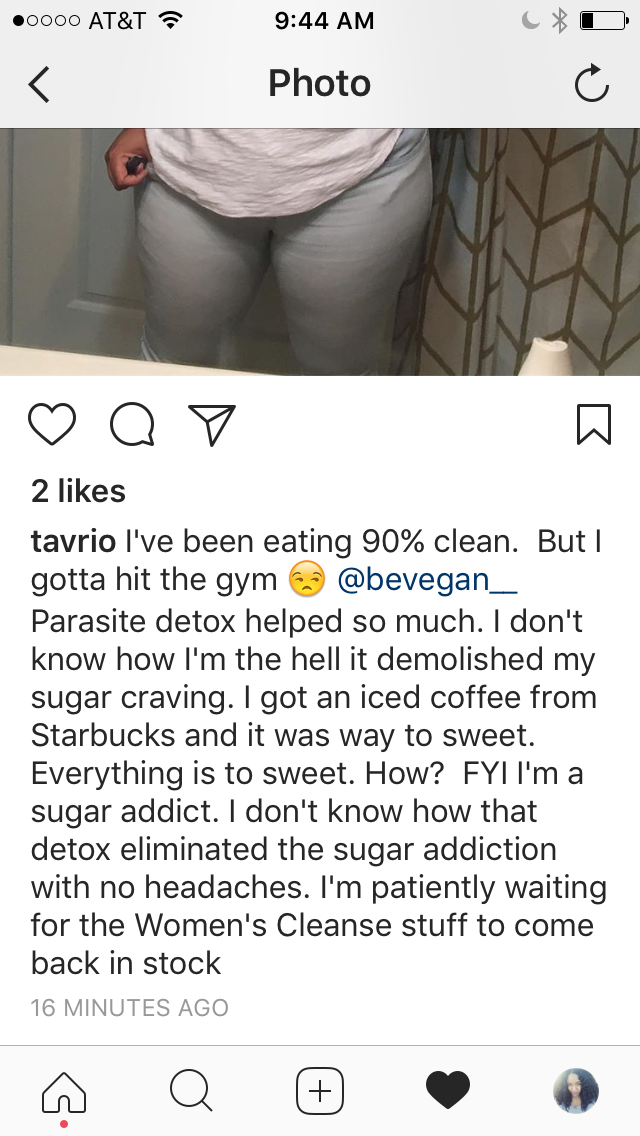640x1136 pixels.
Task: Share post via paper plane icon
Action: pos(212,424)
